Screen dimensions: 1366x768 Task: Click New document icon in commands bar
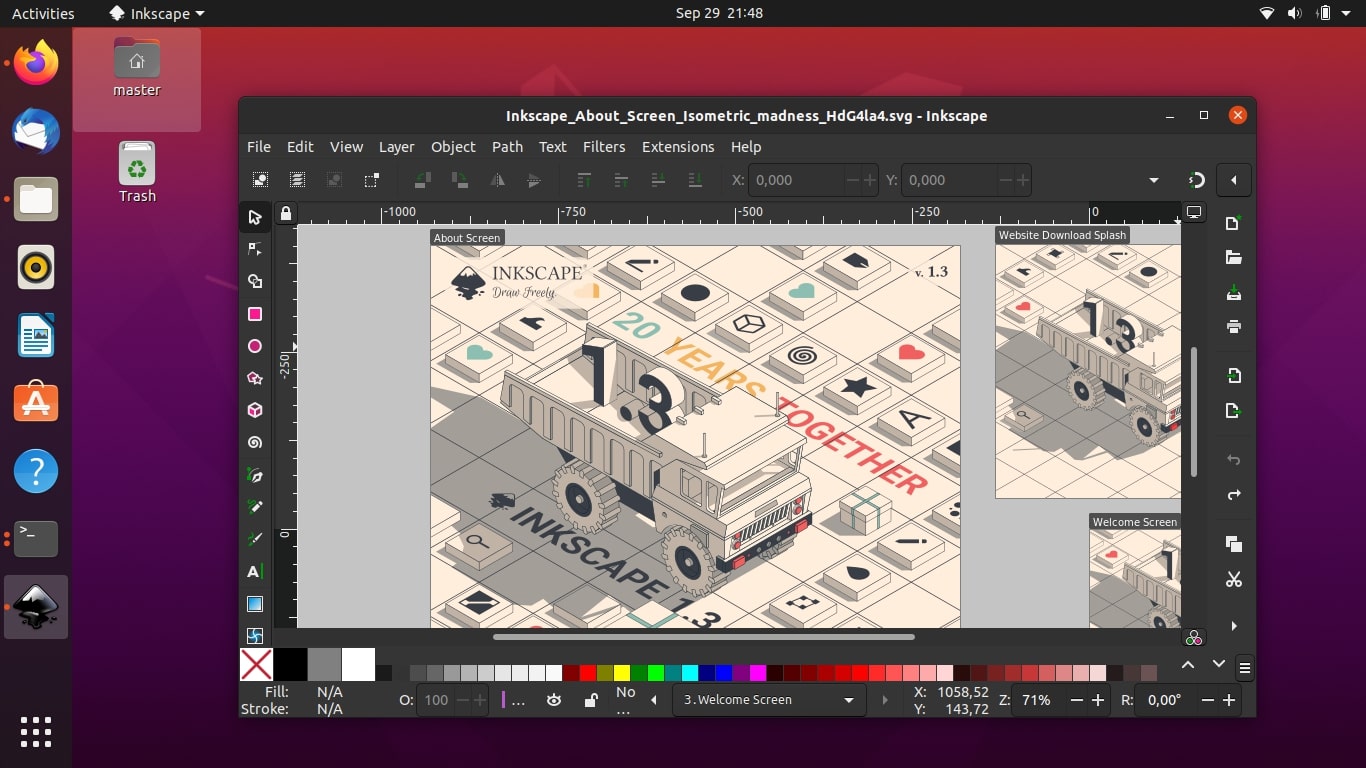coord(1234,223)
